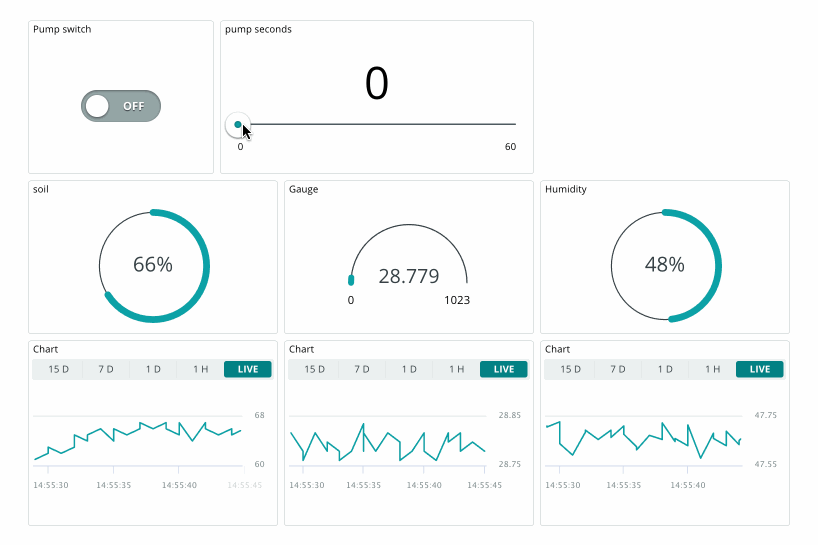Click the soil 66% percentage gauge
818x545 pixels.
coord(153,265)
